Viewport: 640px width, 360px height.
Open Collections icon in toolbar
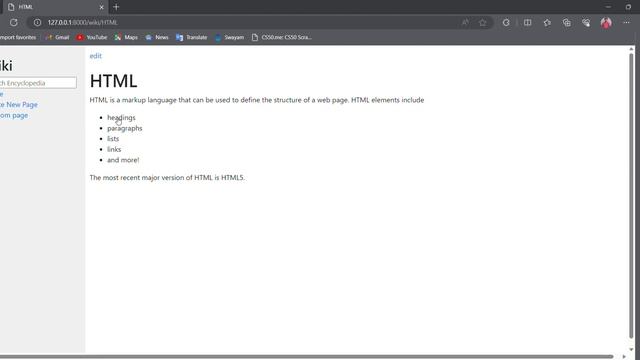coord(567,22)
